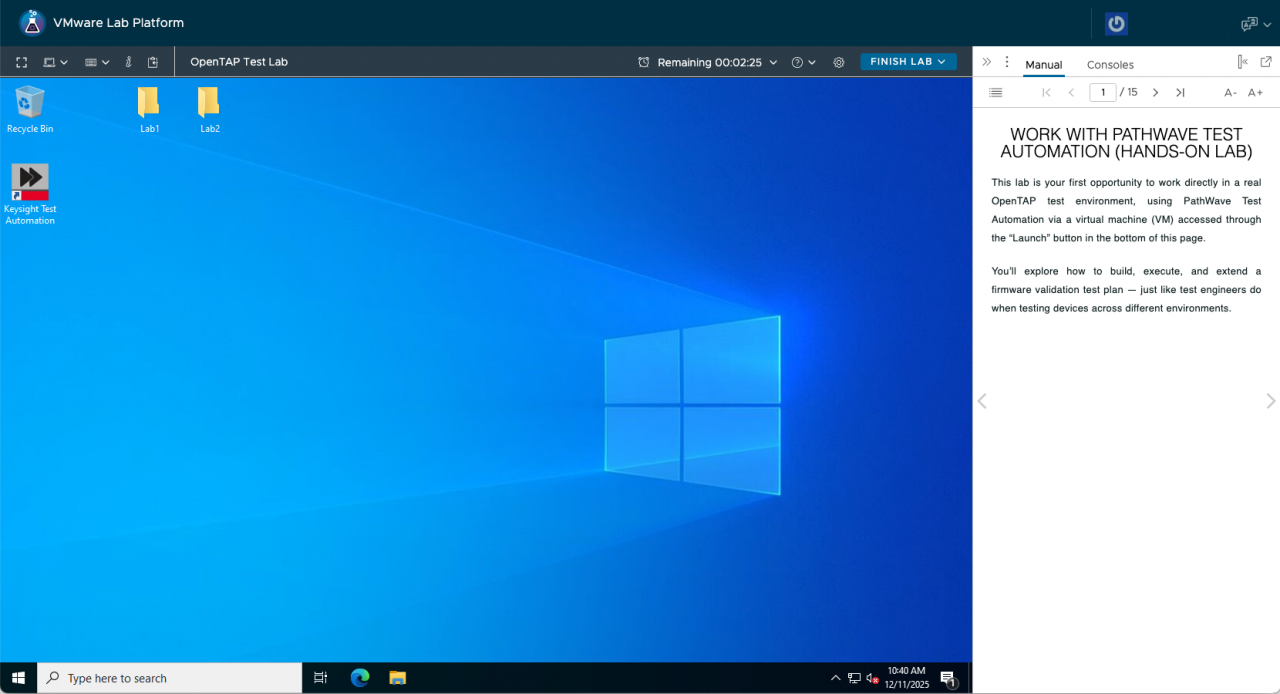1280x694 pixels.
Task: Select the Lab1 folder on desktop
Action: coord(149,109)
